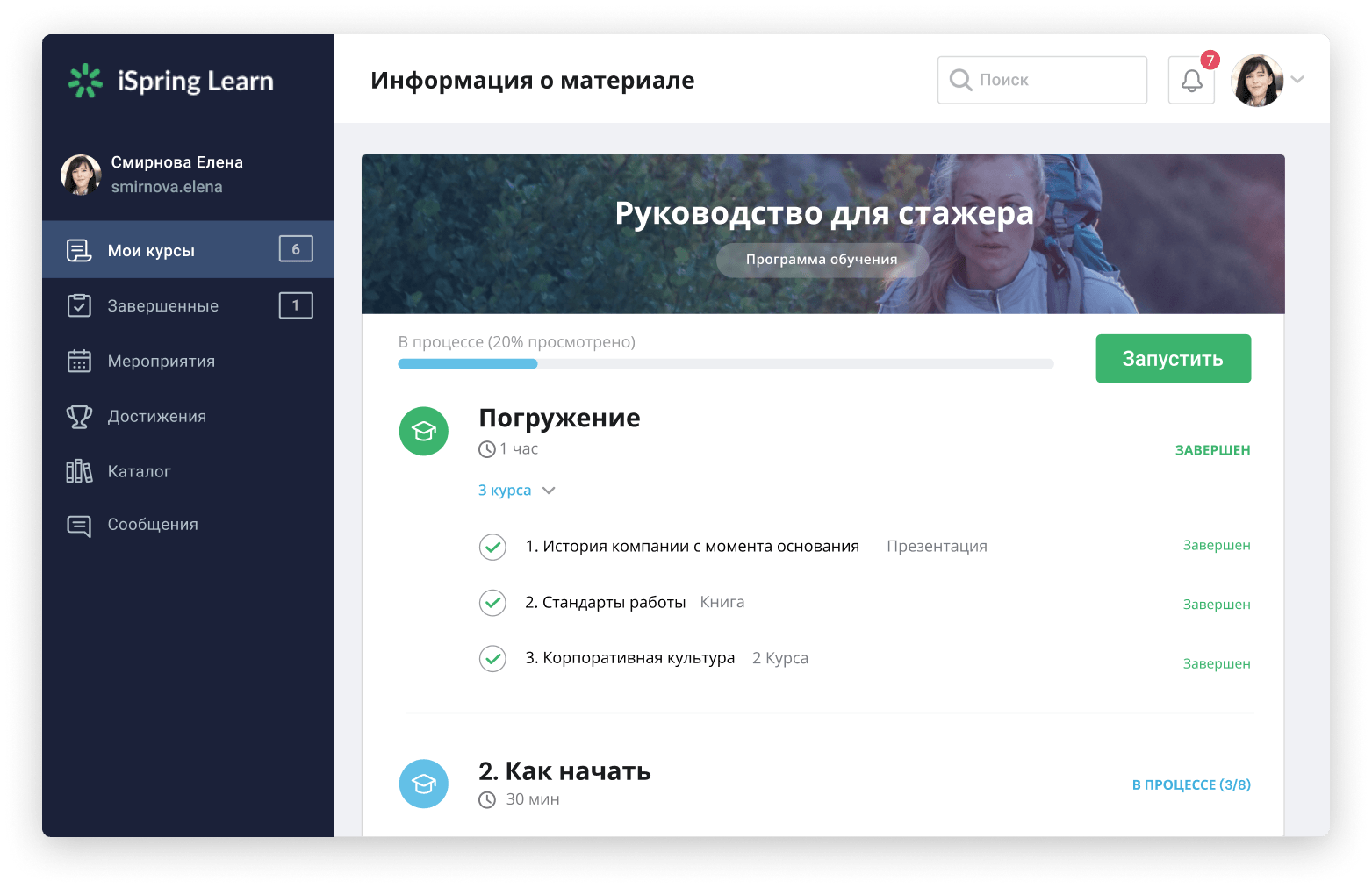Click the 2 Курса type label
The width and height of the screenshot is (1372, 888).
780,658
